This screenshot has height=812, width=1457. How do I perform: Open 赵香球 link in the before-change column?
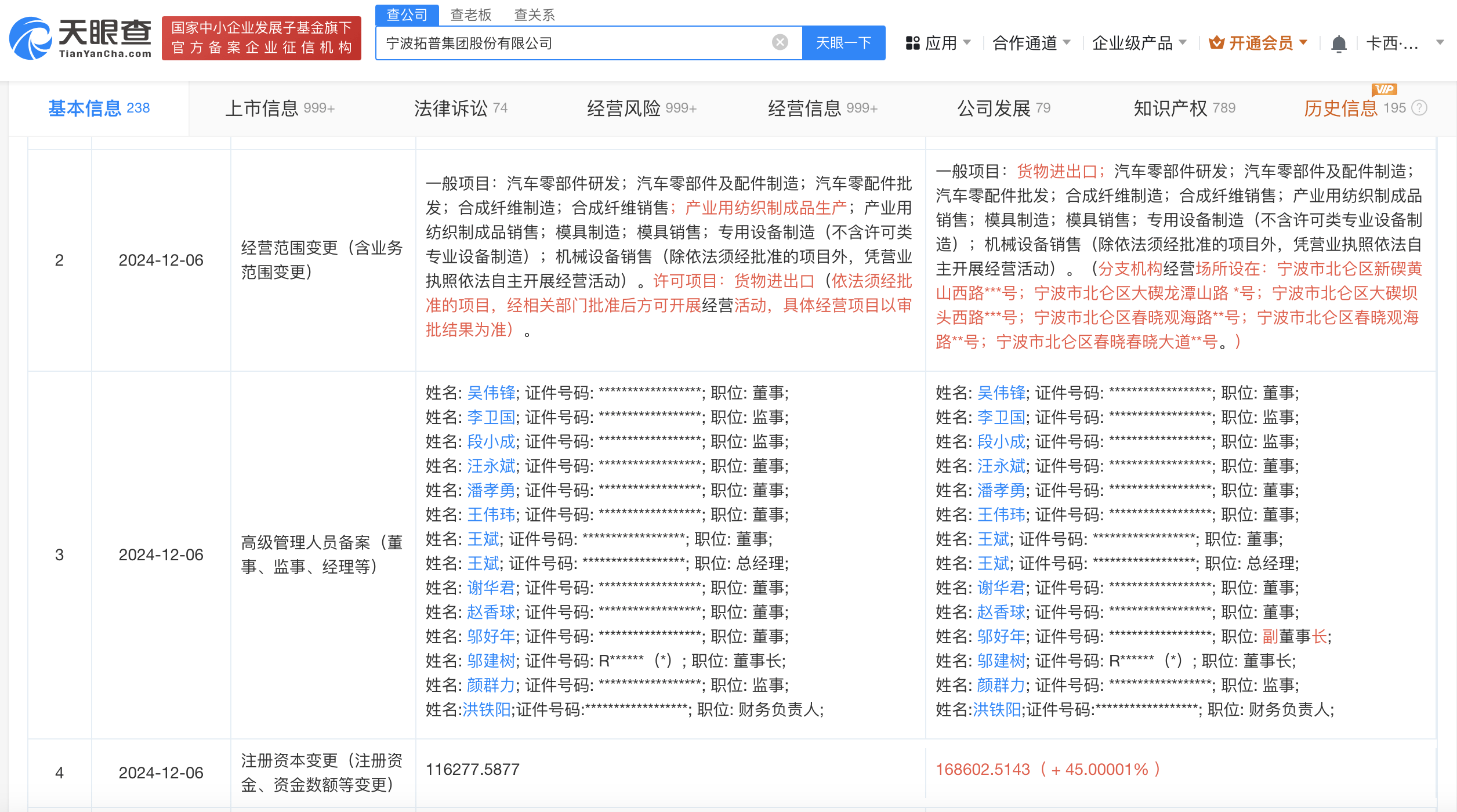point(491,612)
